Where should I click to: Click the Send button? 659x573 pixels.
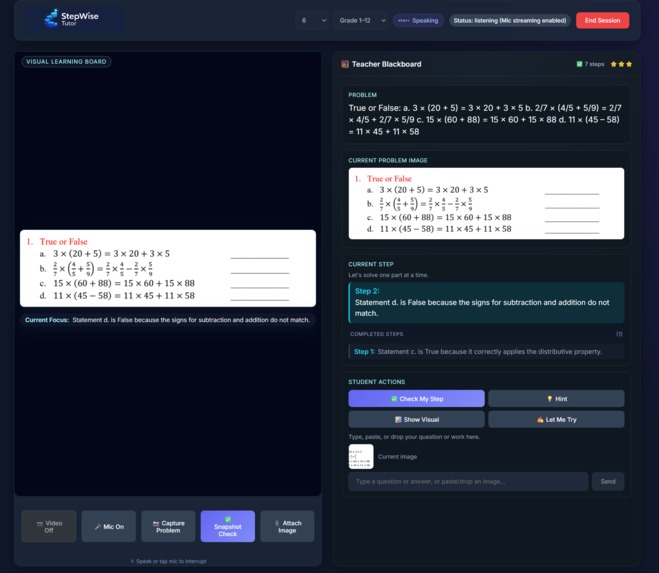pos(608,481)
